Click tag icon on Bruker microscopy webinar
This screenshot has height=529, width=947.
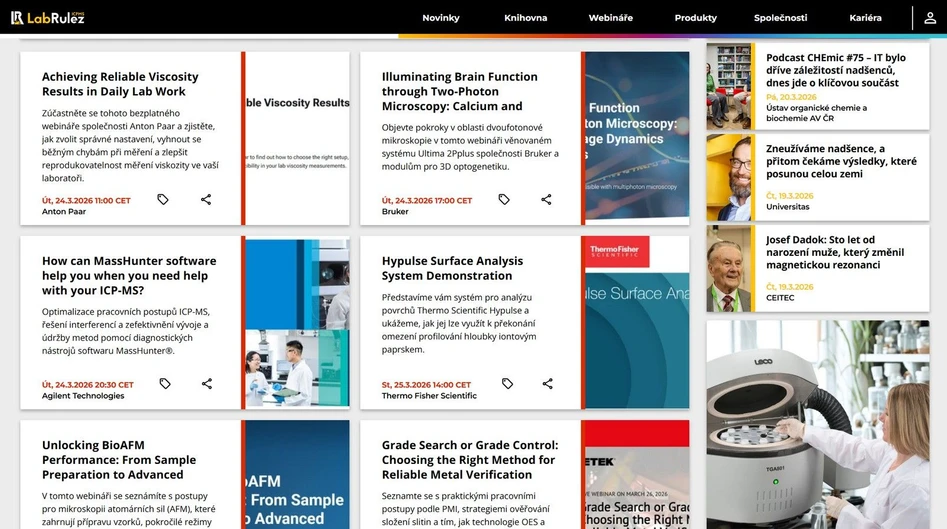pos(504,200)
